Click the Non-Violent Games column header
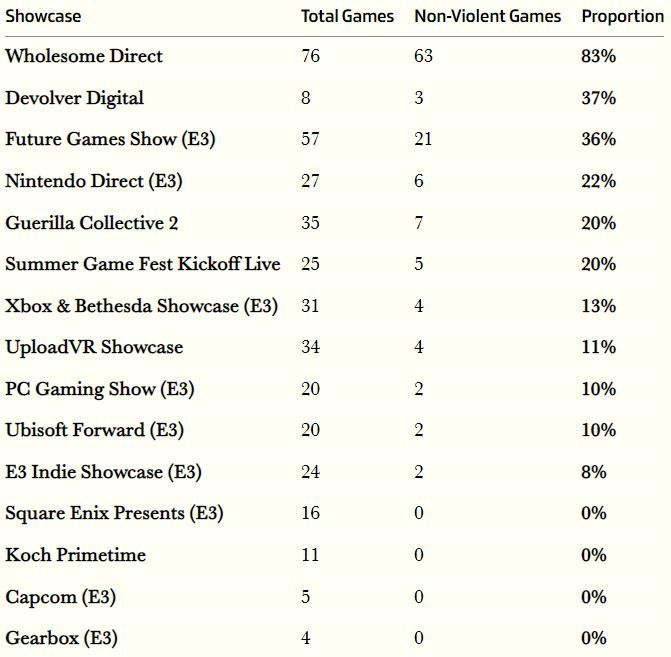The image size is (671, 657). (487, 16)
